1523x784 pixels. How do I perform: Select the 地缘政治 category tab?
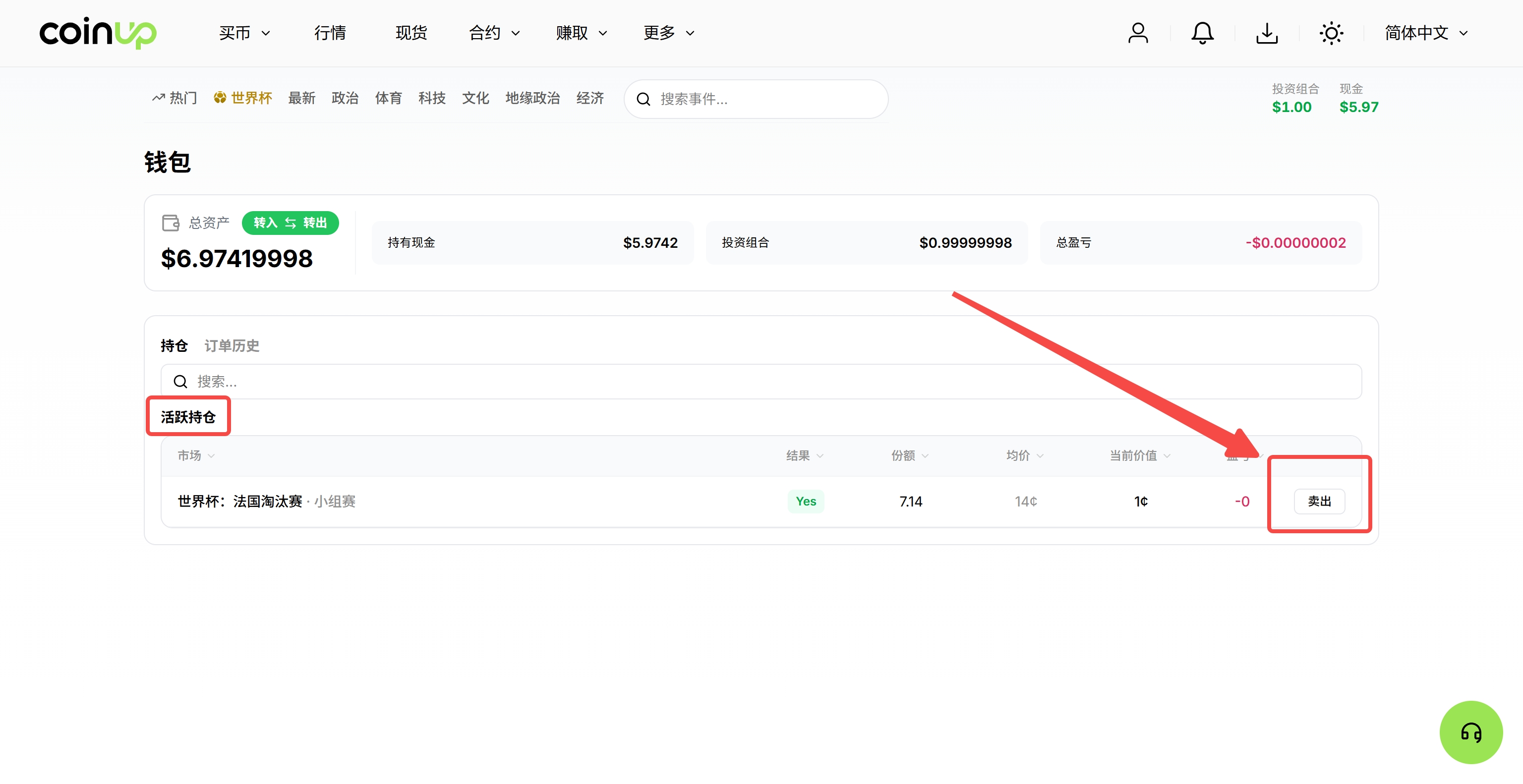click(532, 98)
